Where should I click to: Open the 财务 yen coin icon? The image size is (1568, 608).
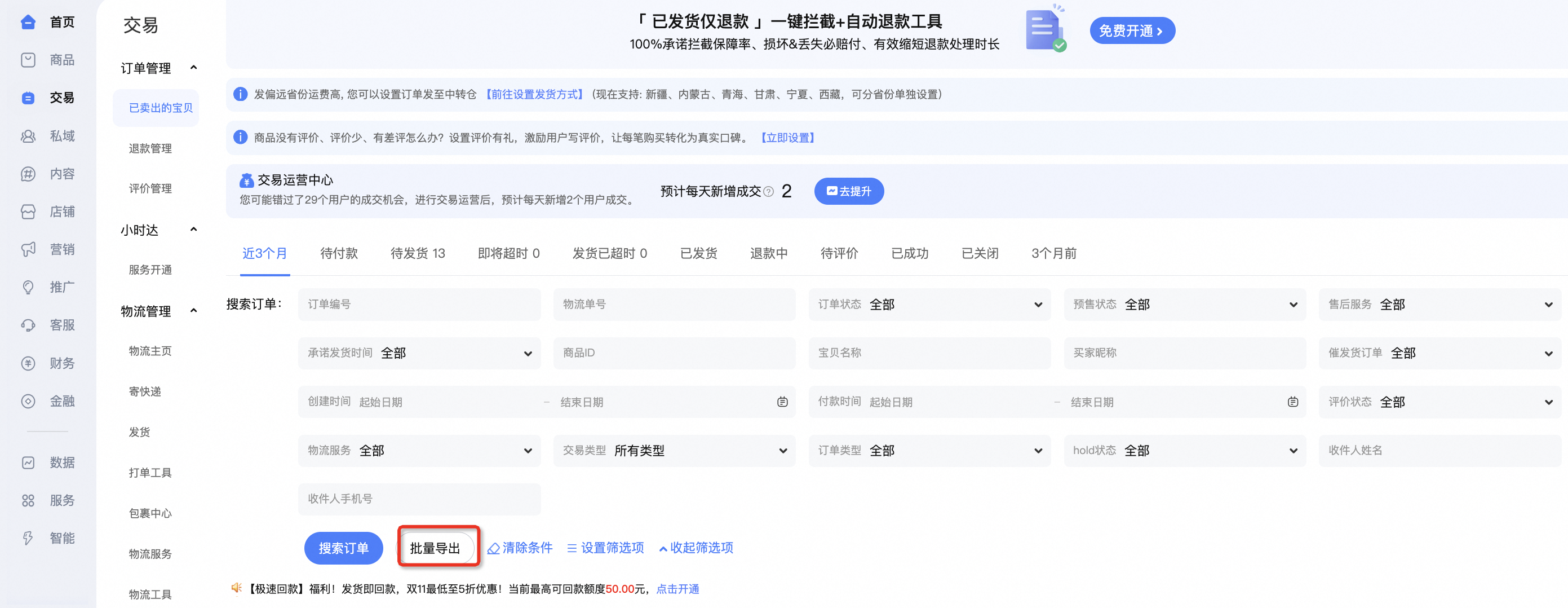[28, 363]
